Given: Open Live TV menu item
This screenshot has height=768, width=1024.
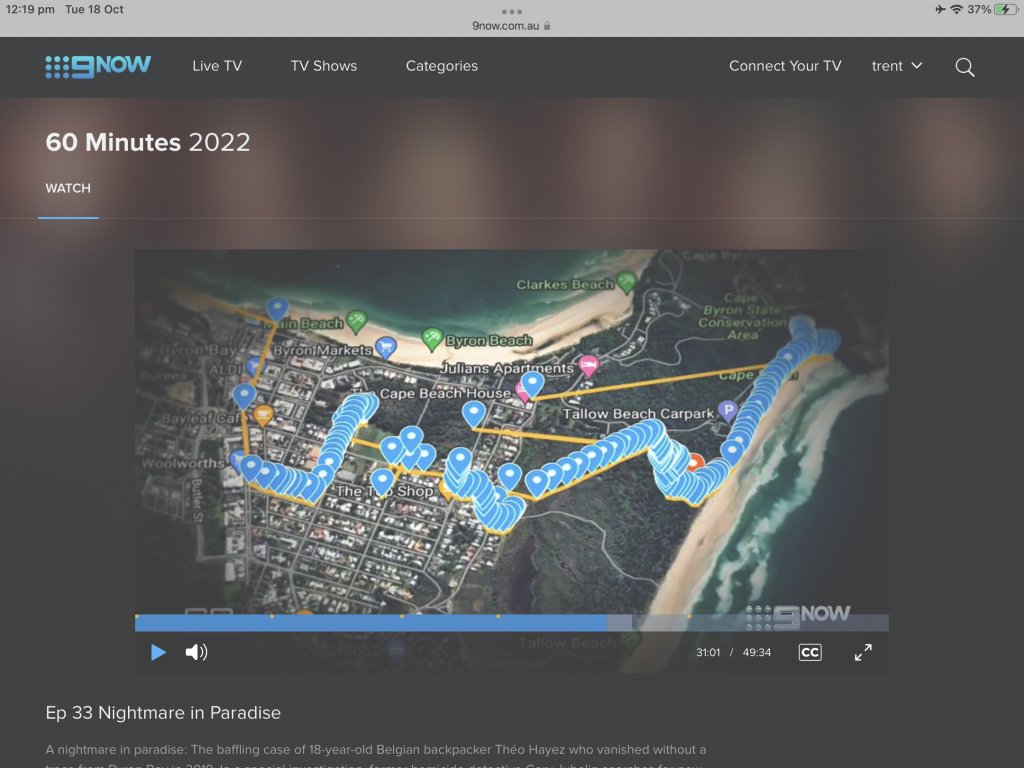Looking at the screenshot, I should 217,66.
